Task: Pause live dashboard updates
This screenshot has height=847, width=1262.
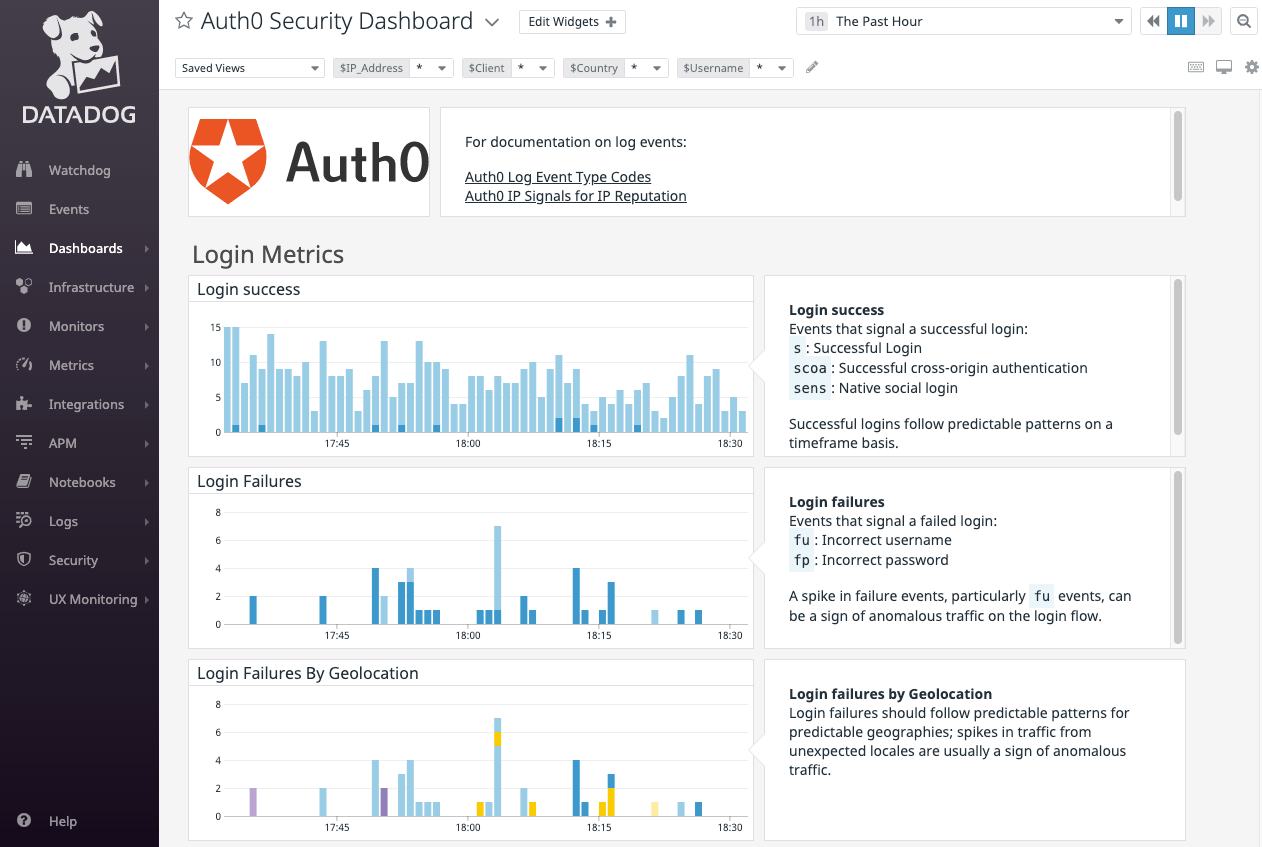Action: [1181, 21]
